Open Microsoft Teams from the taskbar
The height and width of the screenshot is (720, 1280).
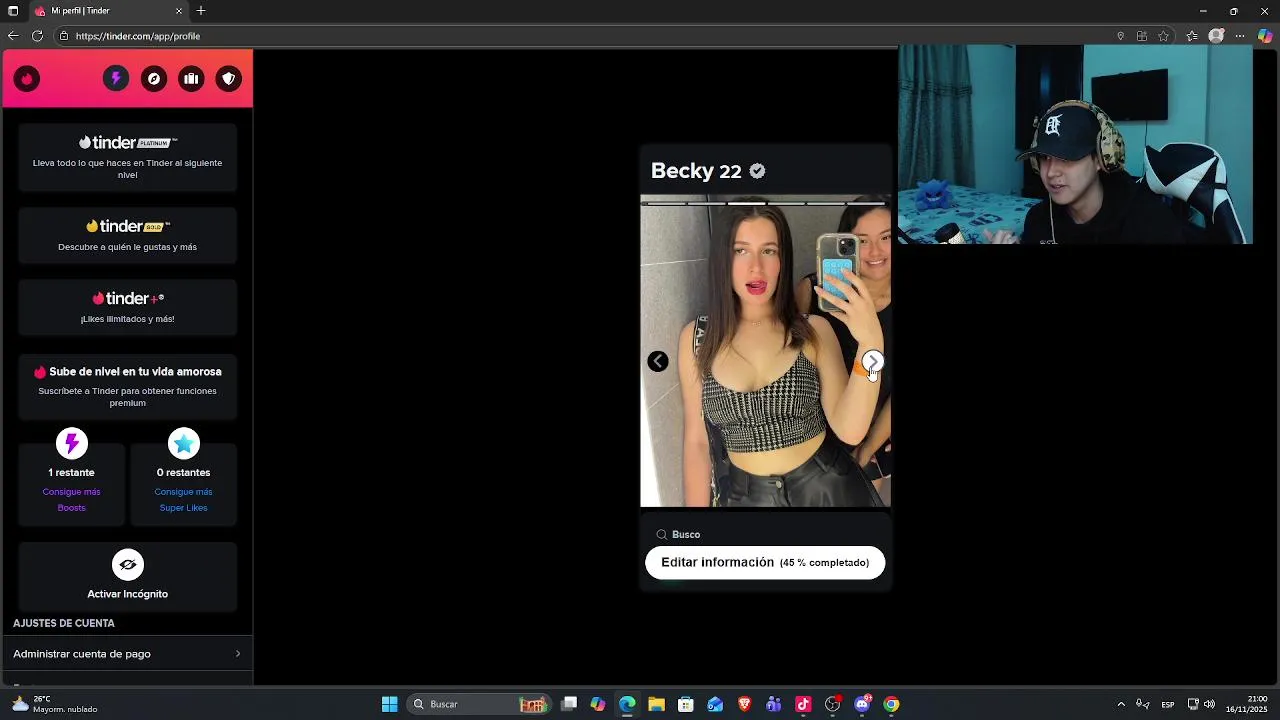(774, 704)
